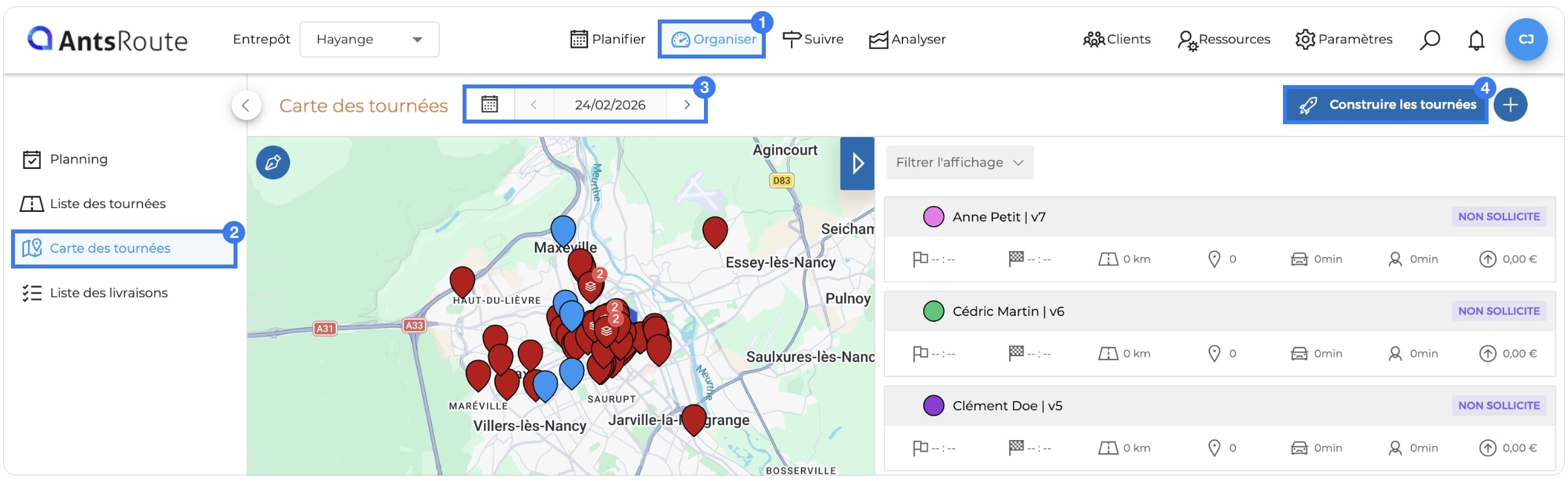Click Construire les tournées button
This screenshot has height=481, width=1568.
(1386, 105)
